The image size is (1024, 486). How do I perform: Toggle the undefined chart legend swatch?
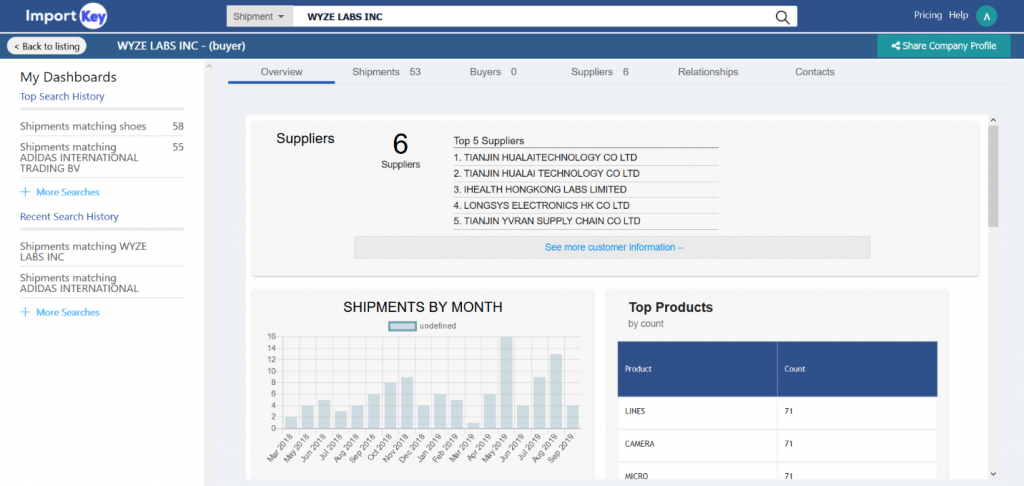point(402,326)
